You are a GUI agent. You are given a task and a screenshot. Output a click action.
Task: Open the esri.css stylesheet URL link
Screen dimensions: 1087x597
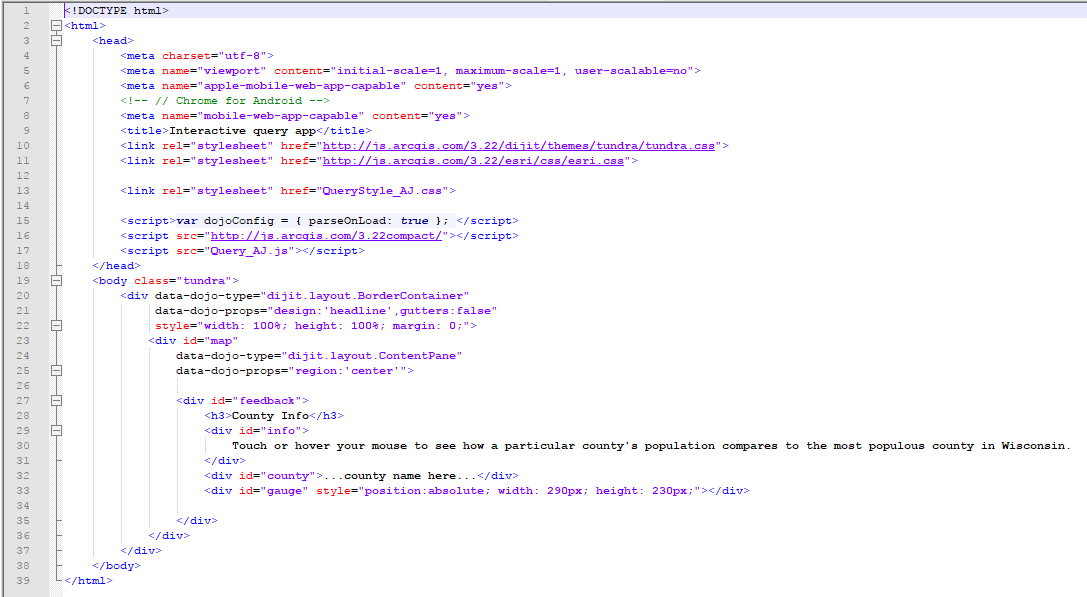tap(473, 161)
